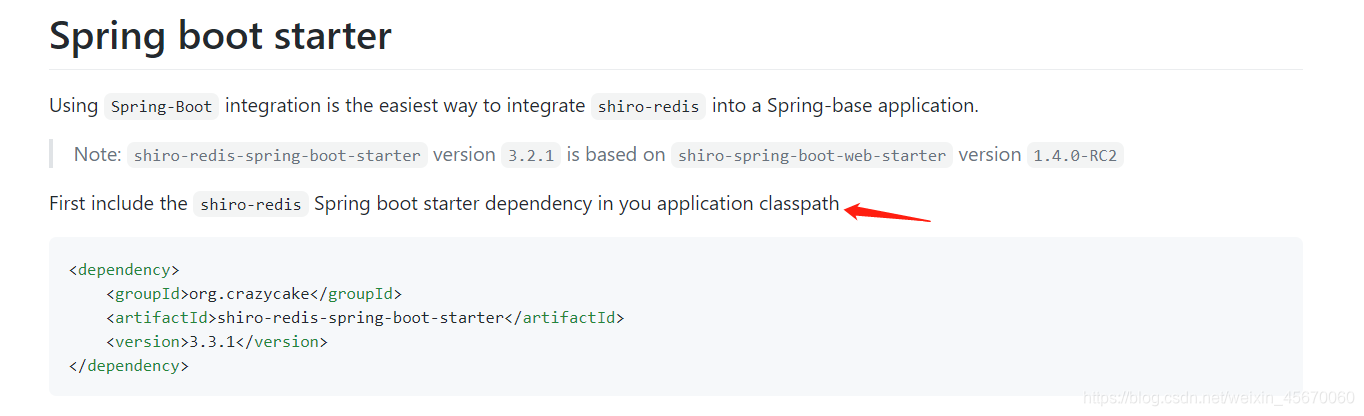Click the word 'Note:' in the blockquote
Screen dimensions: 1364x416
point(97,155)
